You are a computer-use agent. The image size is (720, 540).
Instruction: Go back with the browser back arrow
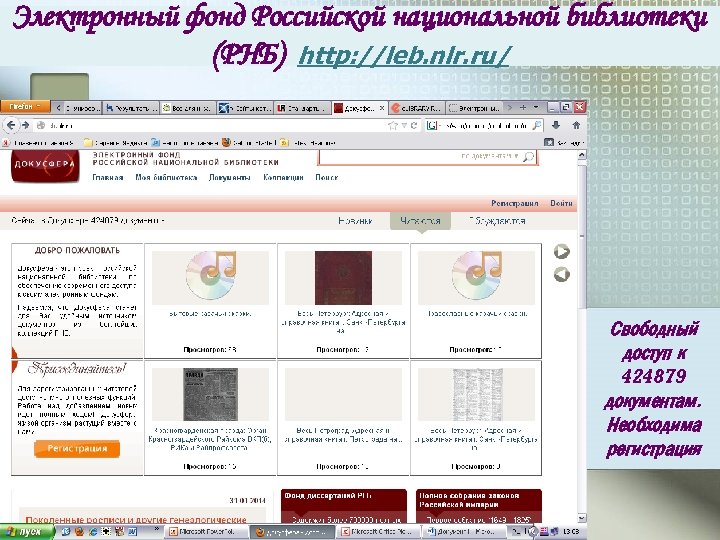[11, 125]
